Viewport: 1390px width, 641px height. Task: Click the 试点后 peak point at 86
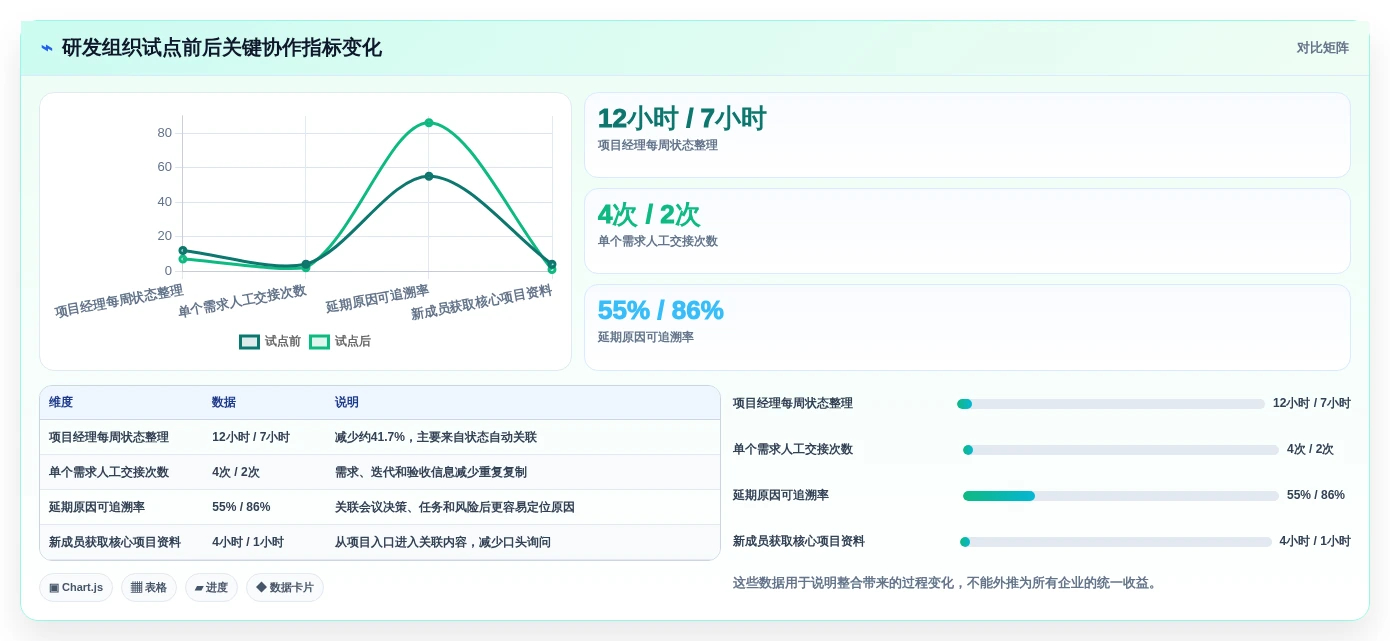click(x=429, y=123)
